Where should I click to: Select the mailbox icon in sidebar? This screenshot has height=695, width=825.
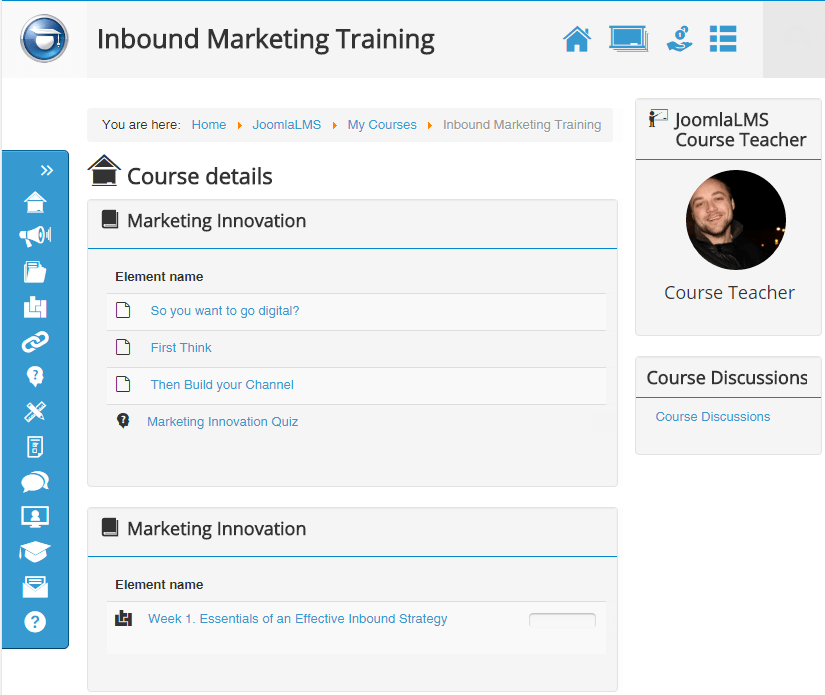(35, 586)
